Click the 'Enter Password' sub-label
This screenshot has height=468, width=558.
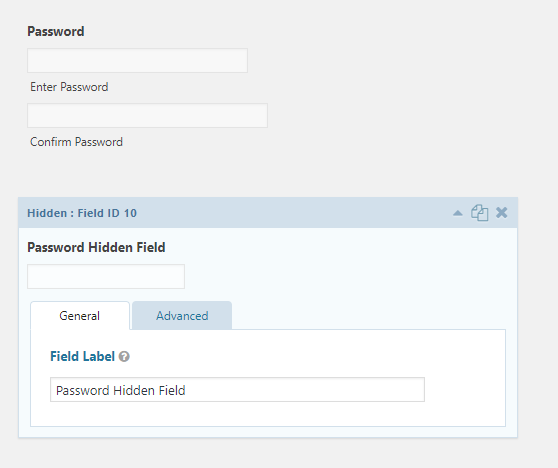69,87
